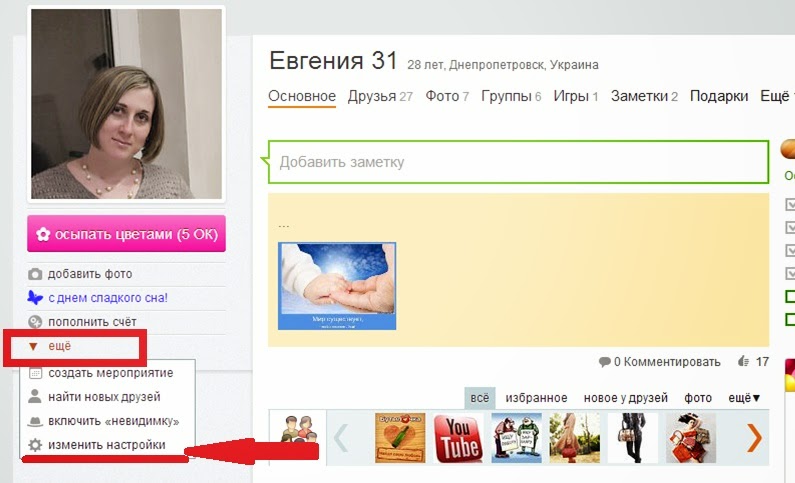Click the camera icon beside добавить фото
Image resolution: width=795 pixels, height=483 pixels.
tap(35, 274)
